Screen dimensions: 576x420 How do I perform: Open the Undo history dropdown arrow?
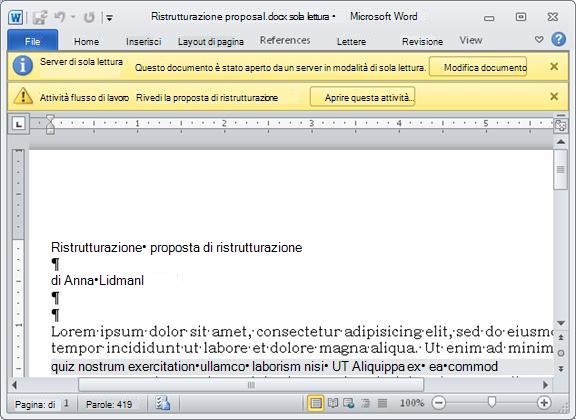coord(73,17)
